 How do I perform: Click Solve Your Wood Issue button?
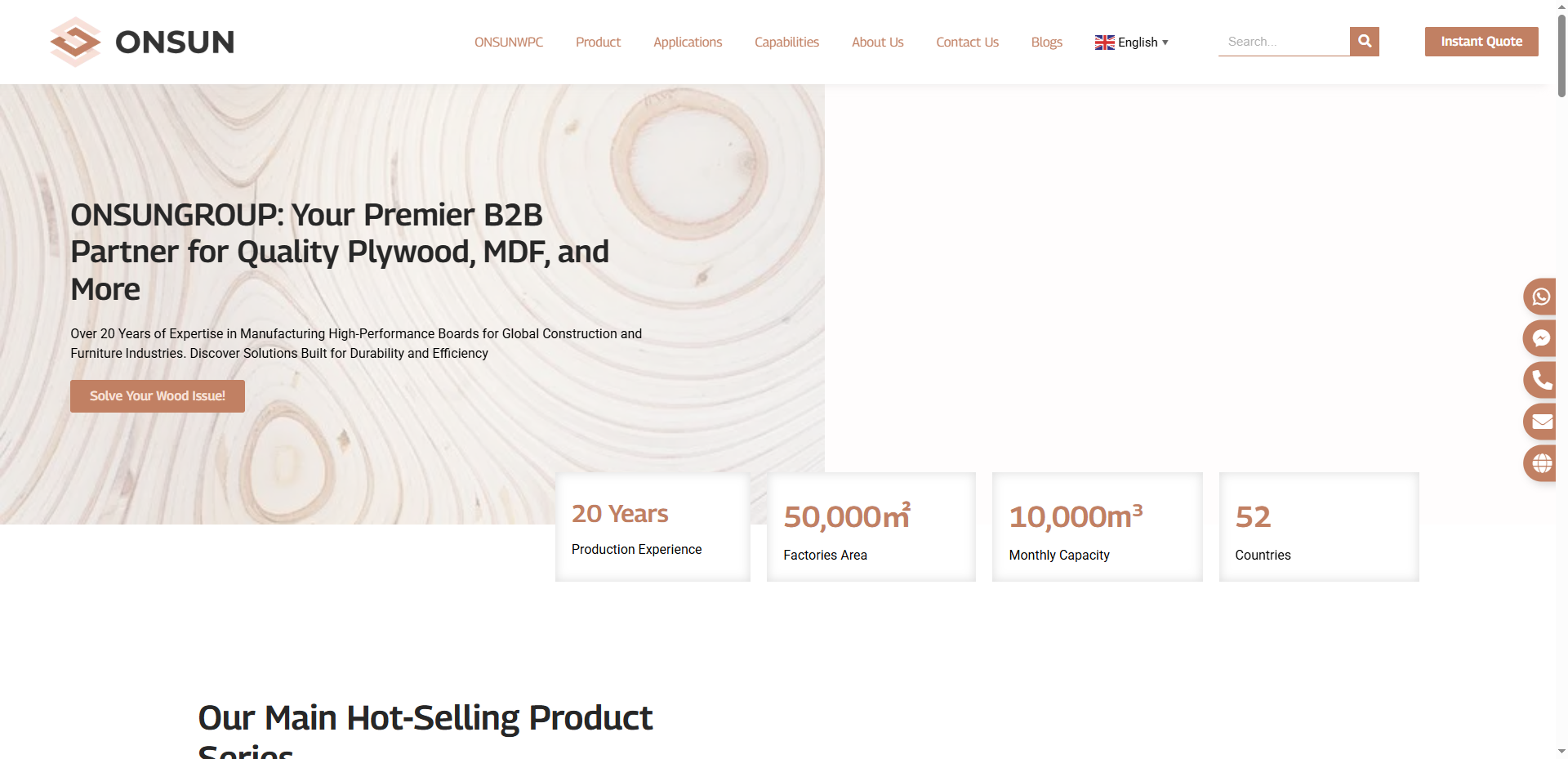coord(158,396)
